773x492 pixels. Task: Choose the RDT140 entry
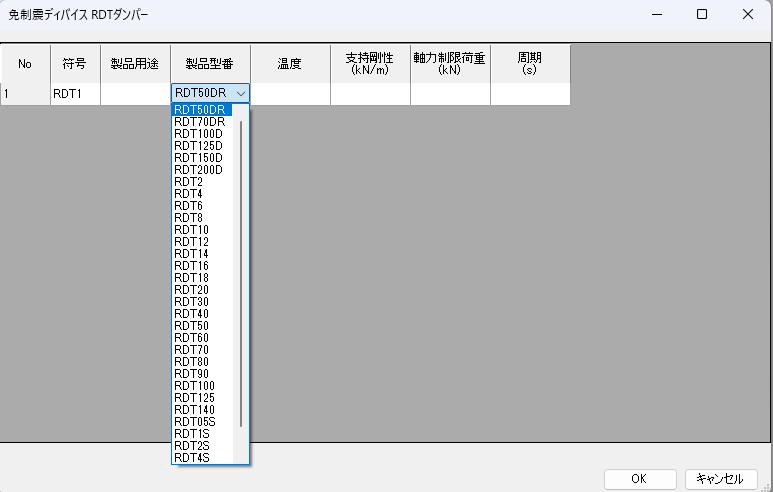tap(202, 410)
